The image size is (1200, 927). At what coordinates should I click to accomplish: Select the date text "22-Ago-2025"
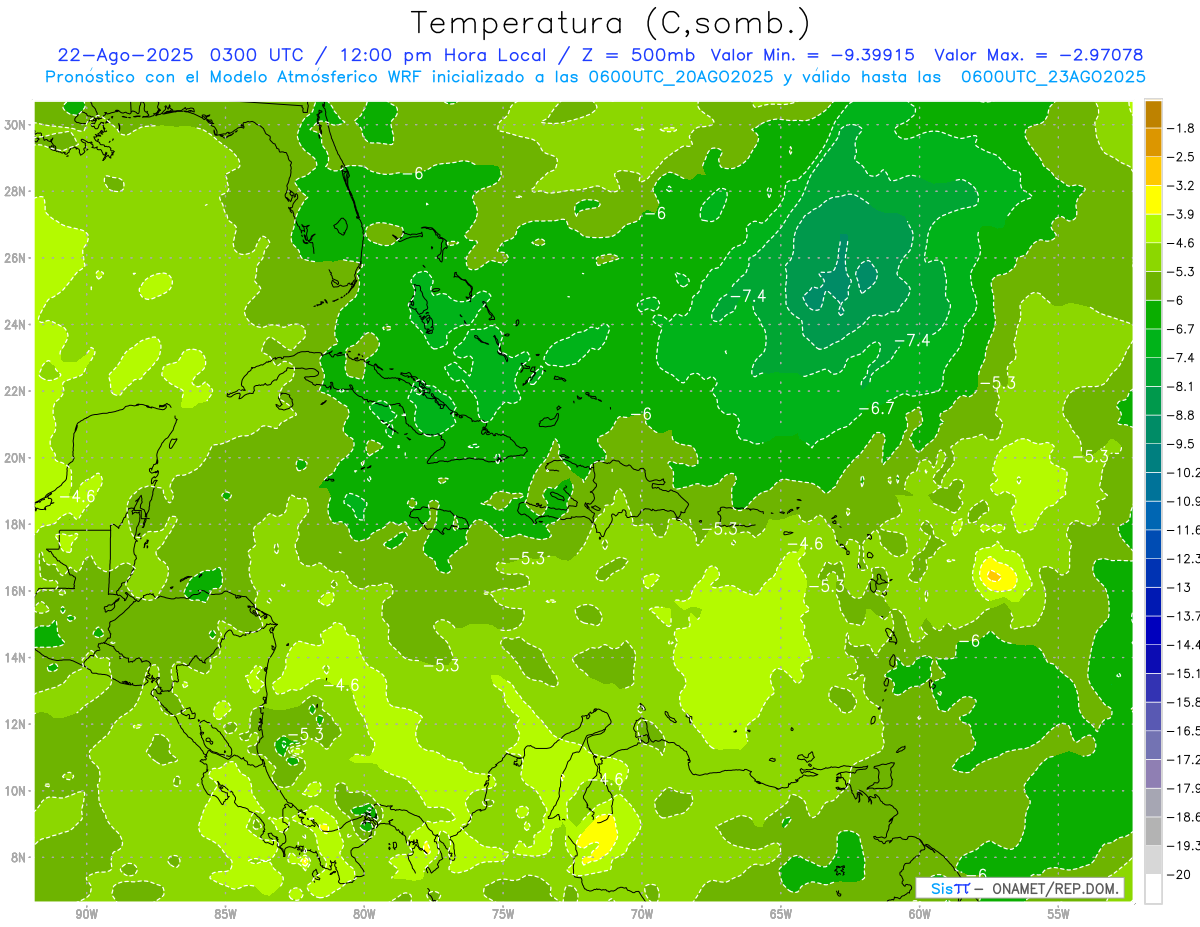pyautogui.click(x=126, y=55)
